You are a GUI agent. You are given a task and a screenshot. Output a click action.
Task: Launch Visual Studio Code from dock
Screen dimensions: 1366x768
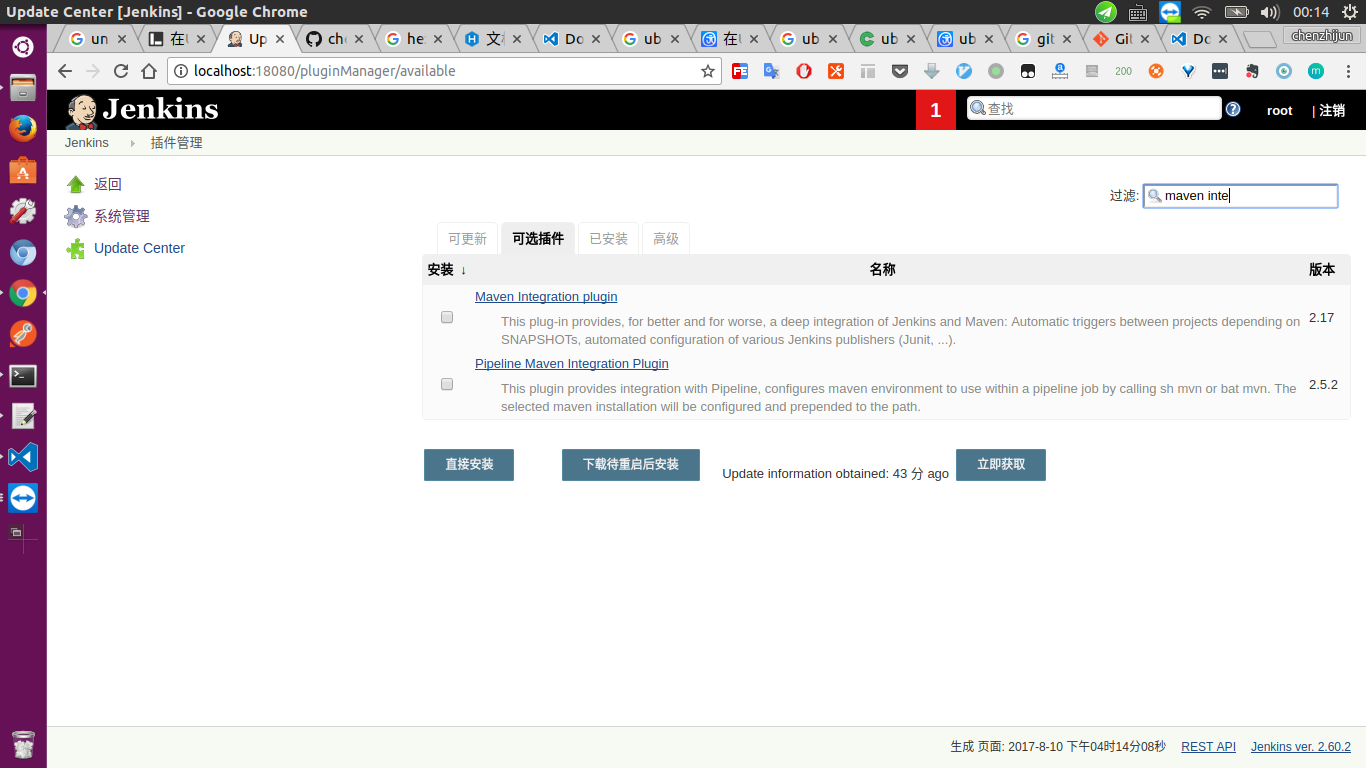pyautogui.click(x=23, y=457)
